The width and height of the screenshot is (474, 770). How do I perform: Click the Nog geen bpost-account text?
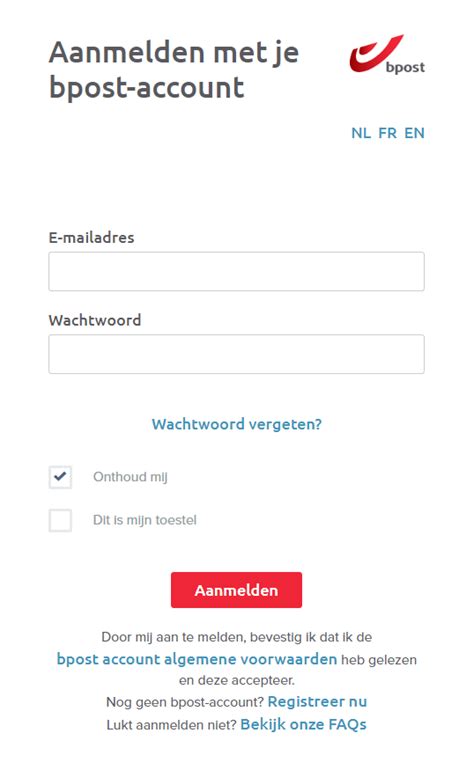(185, 702)
